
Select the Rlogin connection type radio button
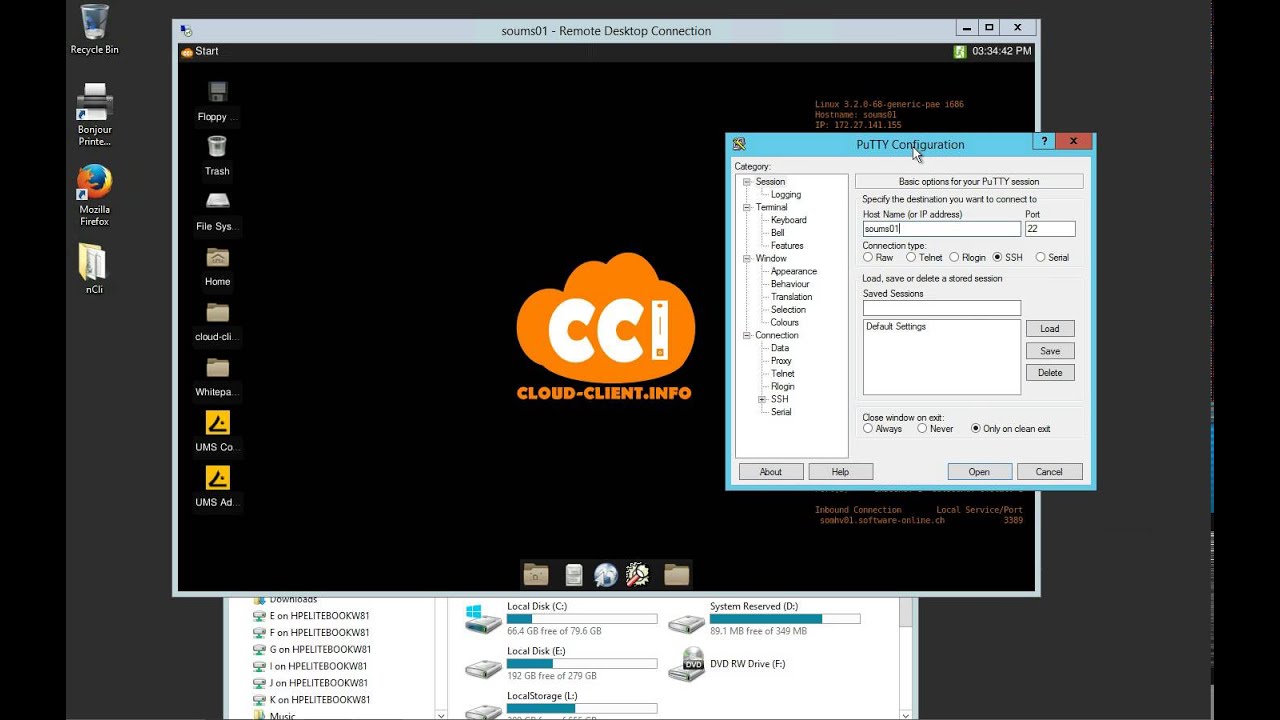coord(954,257)
